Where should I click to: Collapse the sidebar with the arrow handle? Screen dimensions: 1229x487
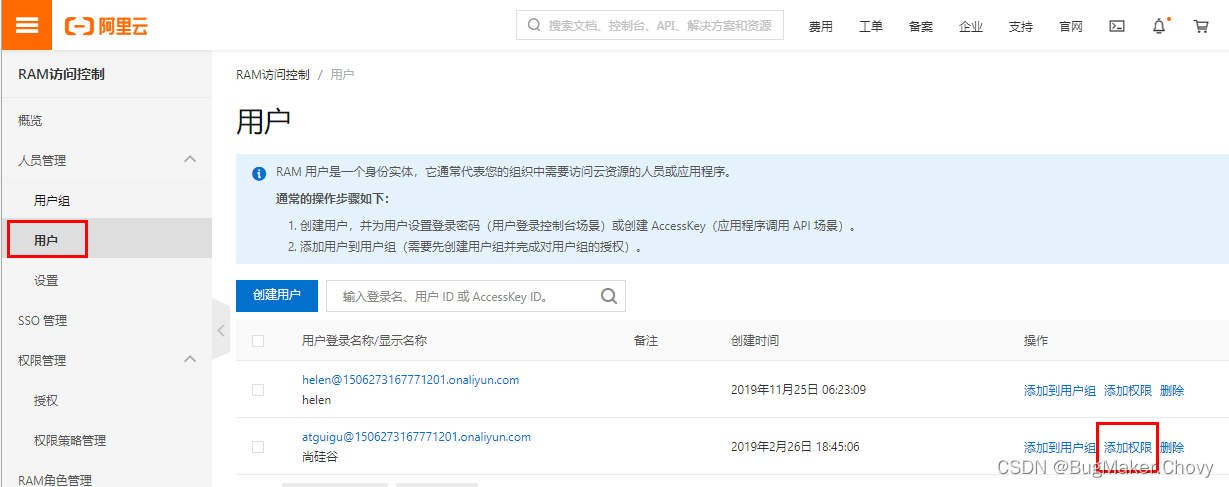(221, 328)
